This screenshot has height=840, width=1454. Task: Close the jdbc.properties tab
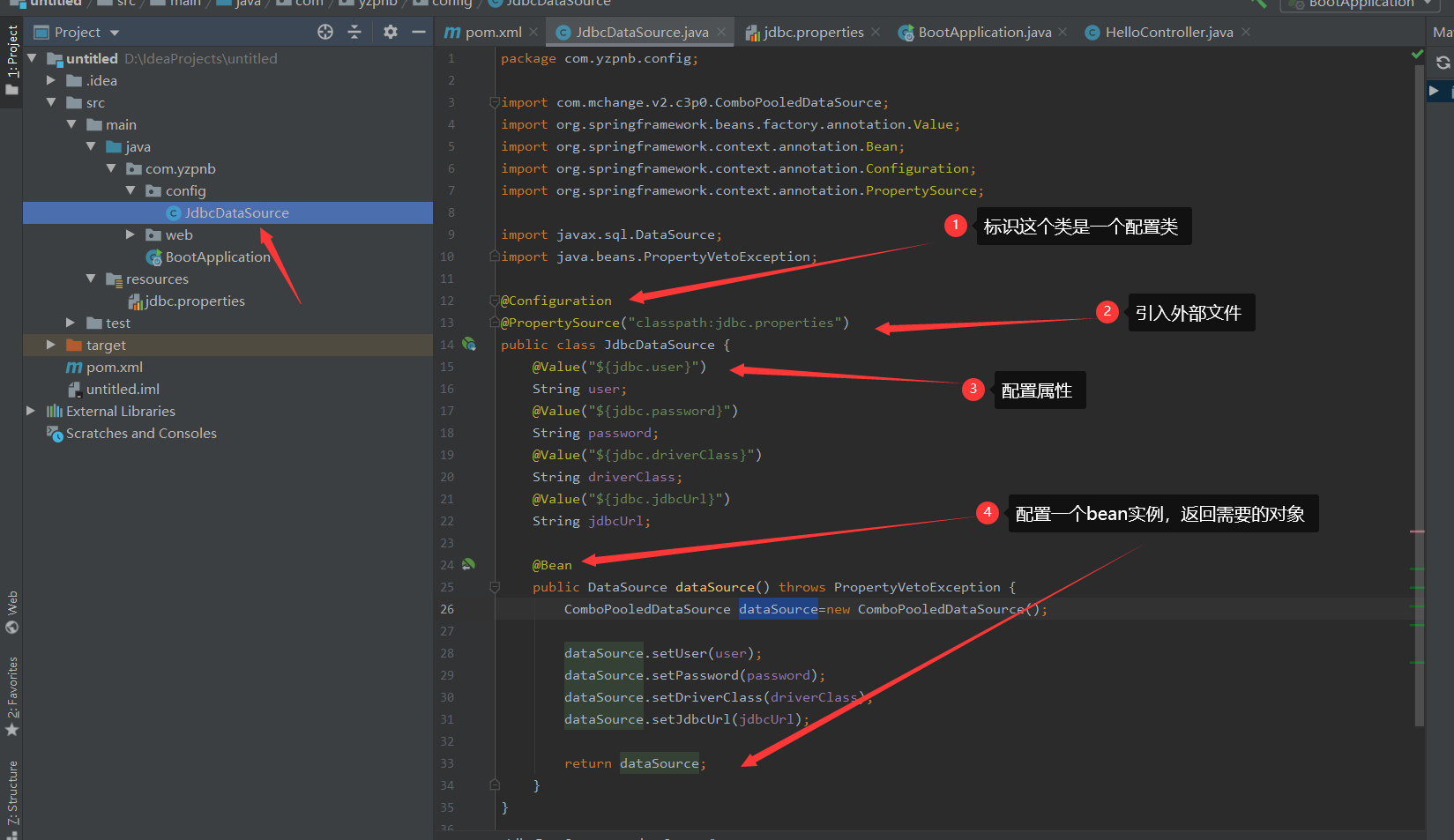pyautogui.click(x=876, y=32)
